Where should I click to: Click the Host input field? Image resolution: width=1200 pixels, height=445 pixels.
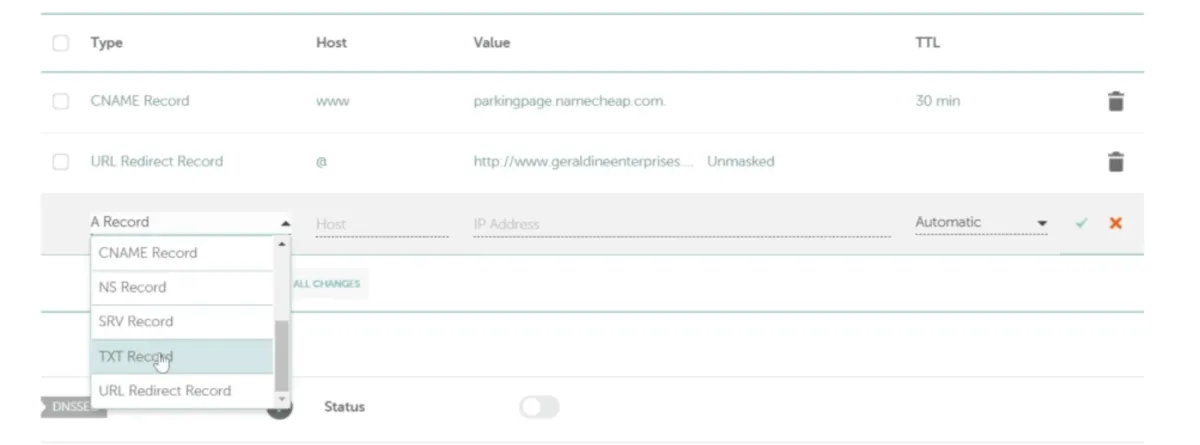[x=381, y=224]
